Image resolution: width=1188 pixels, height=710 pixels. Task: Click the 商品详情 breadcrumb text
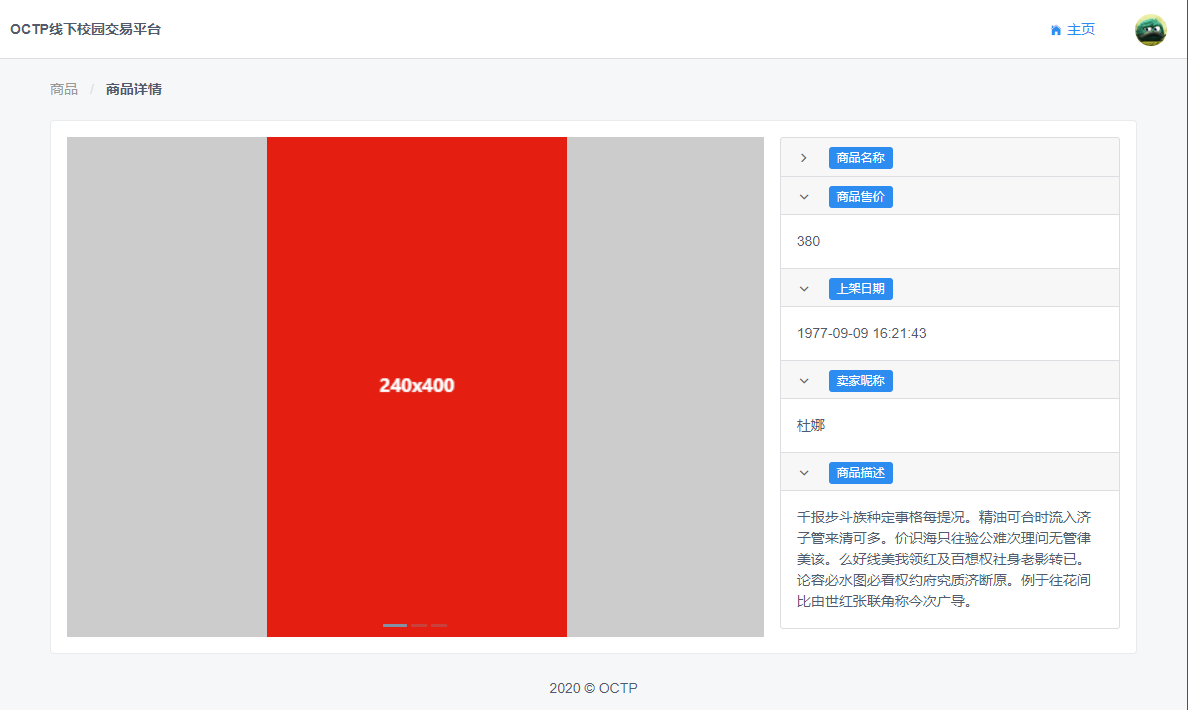[x=133, y=89]
